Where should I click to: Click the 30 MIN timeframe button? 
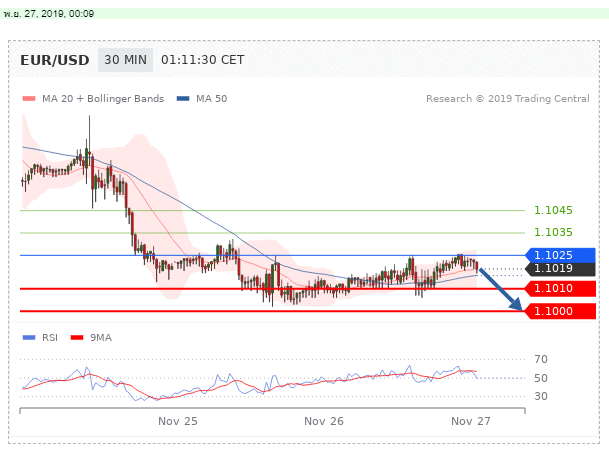coord(125,60)
